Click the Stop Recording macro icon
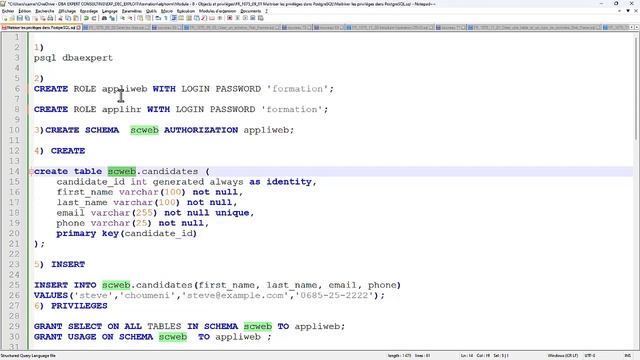 click(237, 18)
